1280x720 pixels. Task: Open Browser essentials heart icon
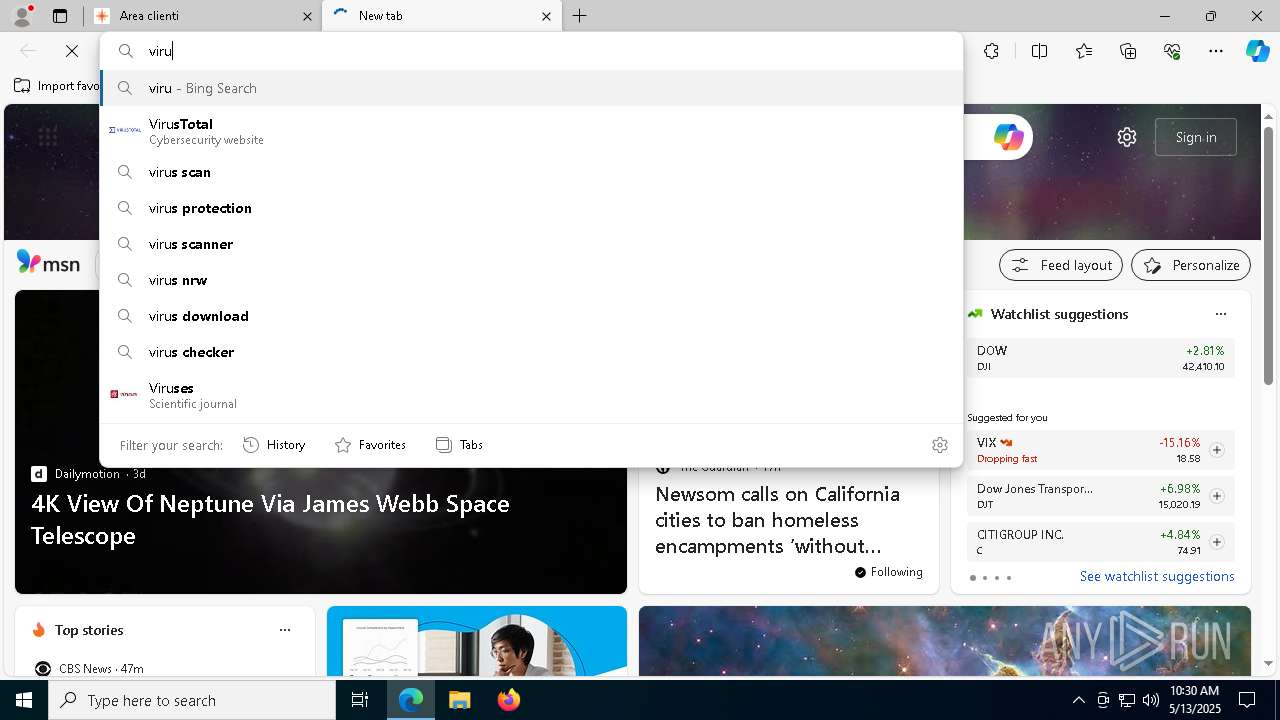(1172, 51)
